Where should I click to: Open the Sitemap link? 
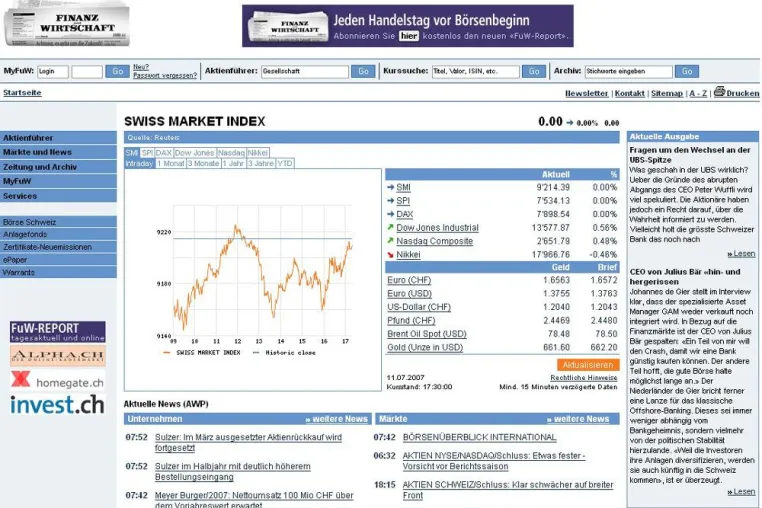tap(667, 93)
